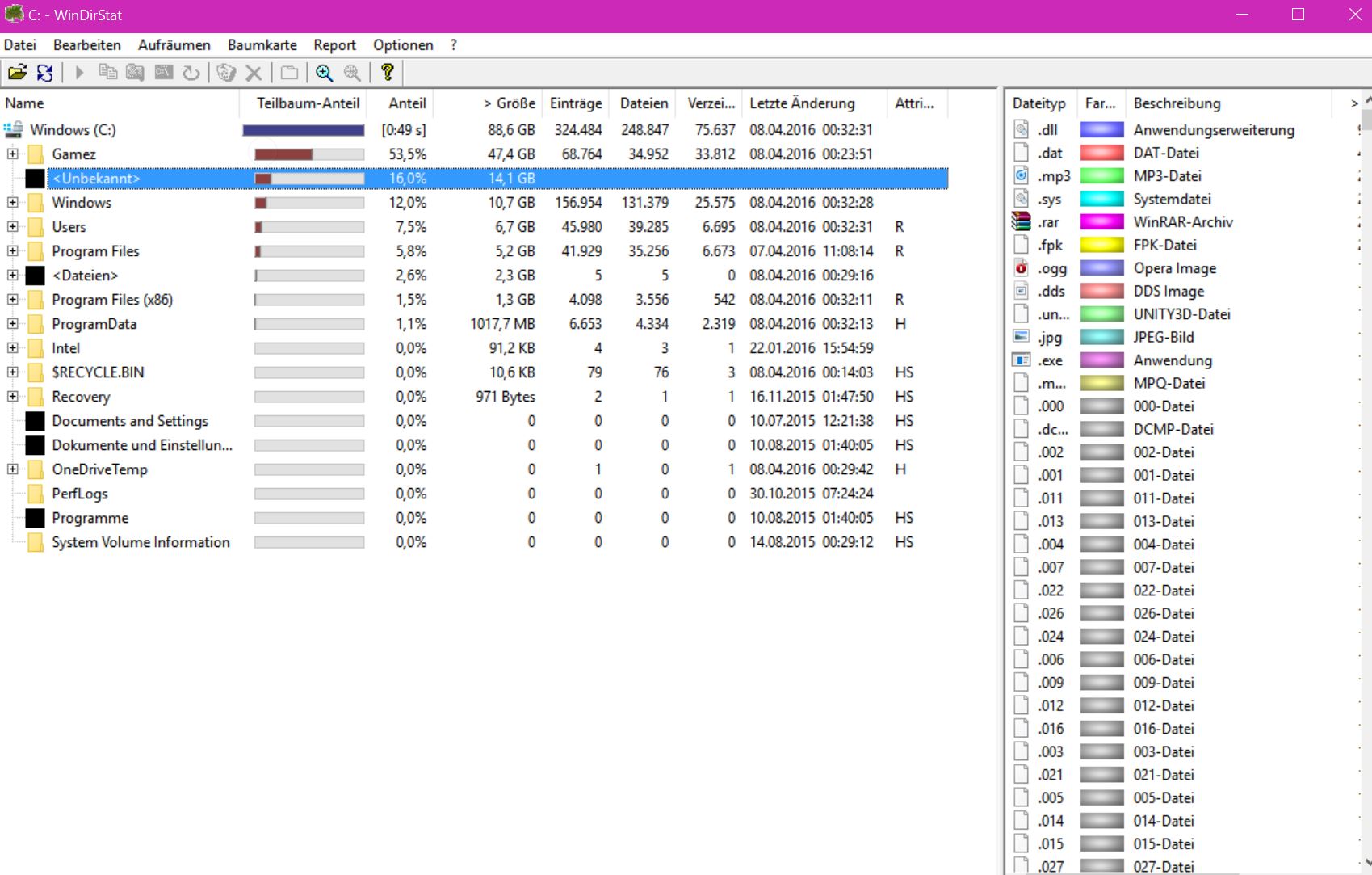Click the black square icon beside <Unbekannt>
This screenshot has height=875, width=1372.
pos(35,179)
